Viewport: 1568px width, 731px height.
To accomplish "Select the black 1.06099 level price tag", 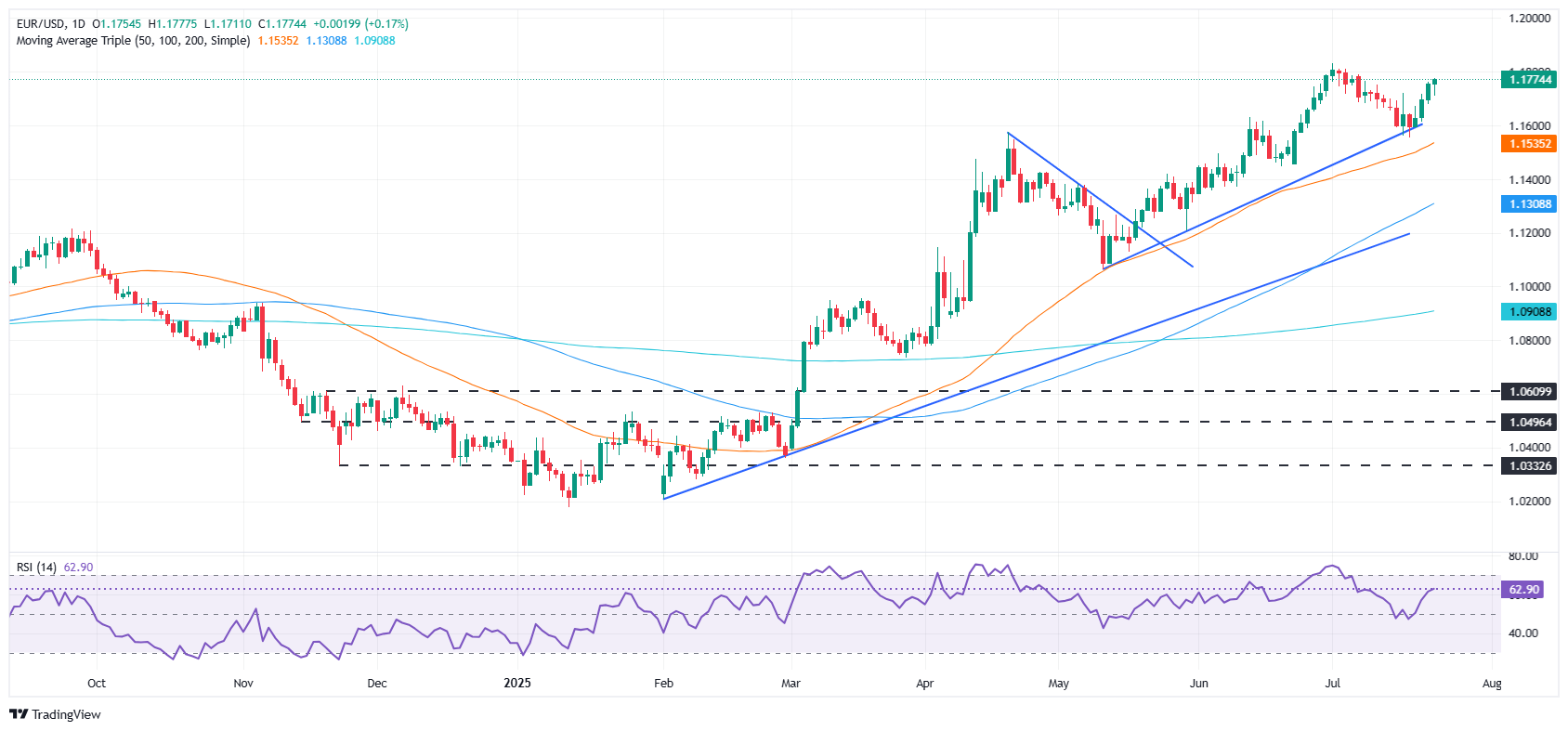I will coord(1529,392).
